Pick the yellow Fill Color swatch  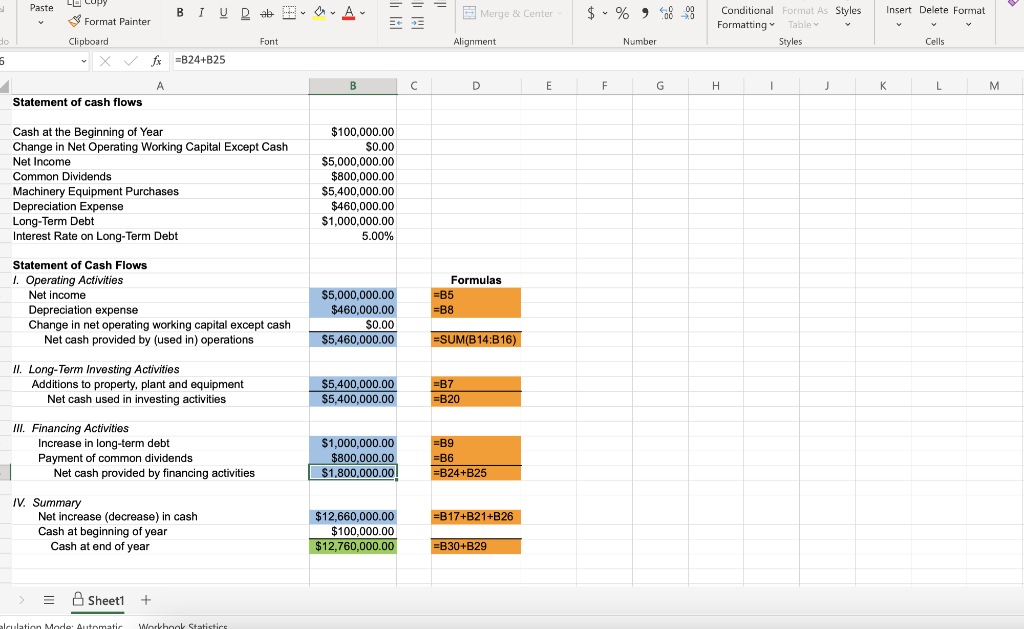(x=320, y=17)
